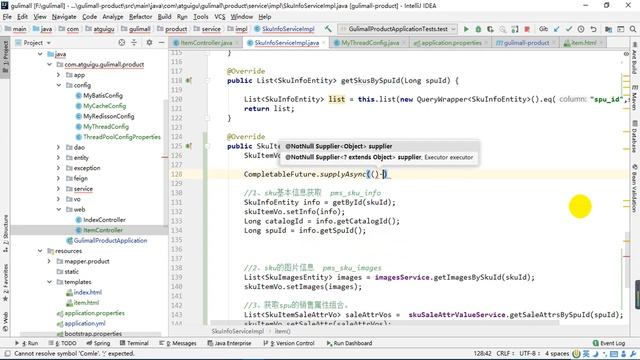Open the File menu
This screenshot has height=360, width=640.
click(x=7, y=17)
